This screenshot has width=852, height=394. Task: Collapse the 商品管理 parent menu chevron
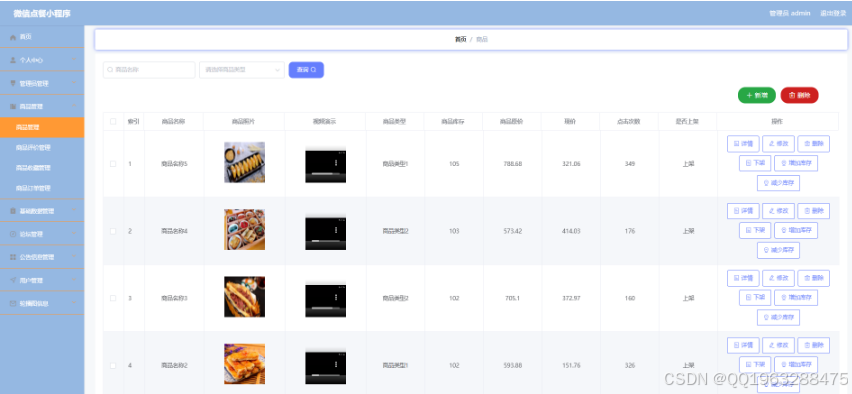[x=74, y=107]
